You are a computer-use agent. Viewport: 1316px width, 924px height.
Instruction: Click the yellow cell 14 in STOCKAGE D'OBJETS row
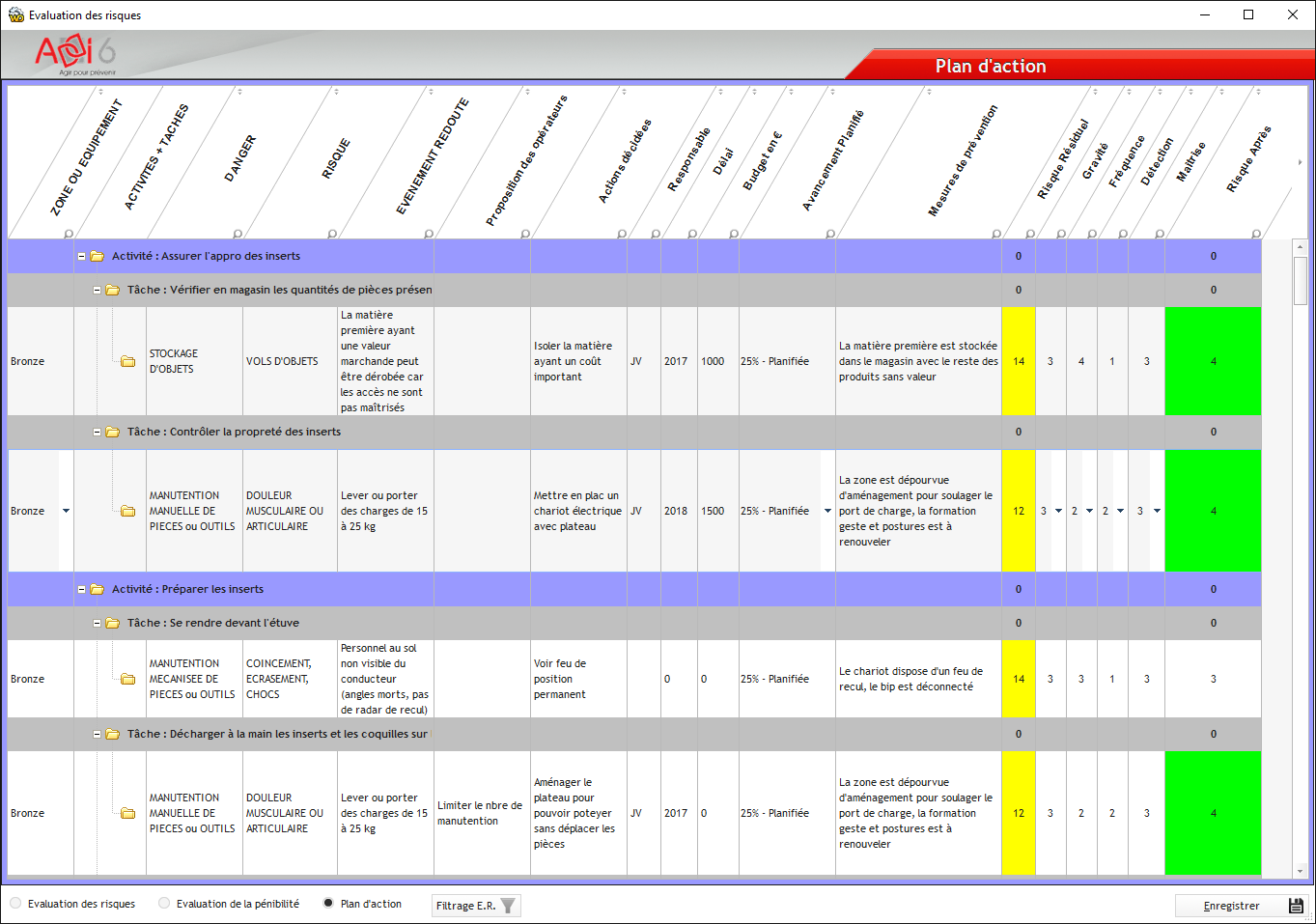[x=1019, y=362]
